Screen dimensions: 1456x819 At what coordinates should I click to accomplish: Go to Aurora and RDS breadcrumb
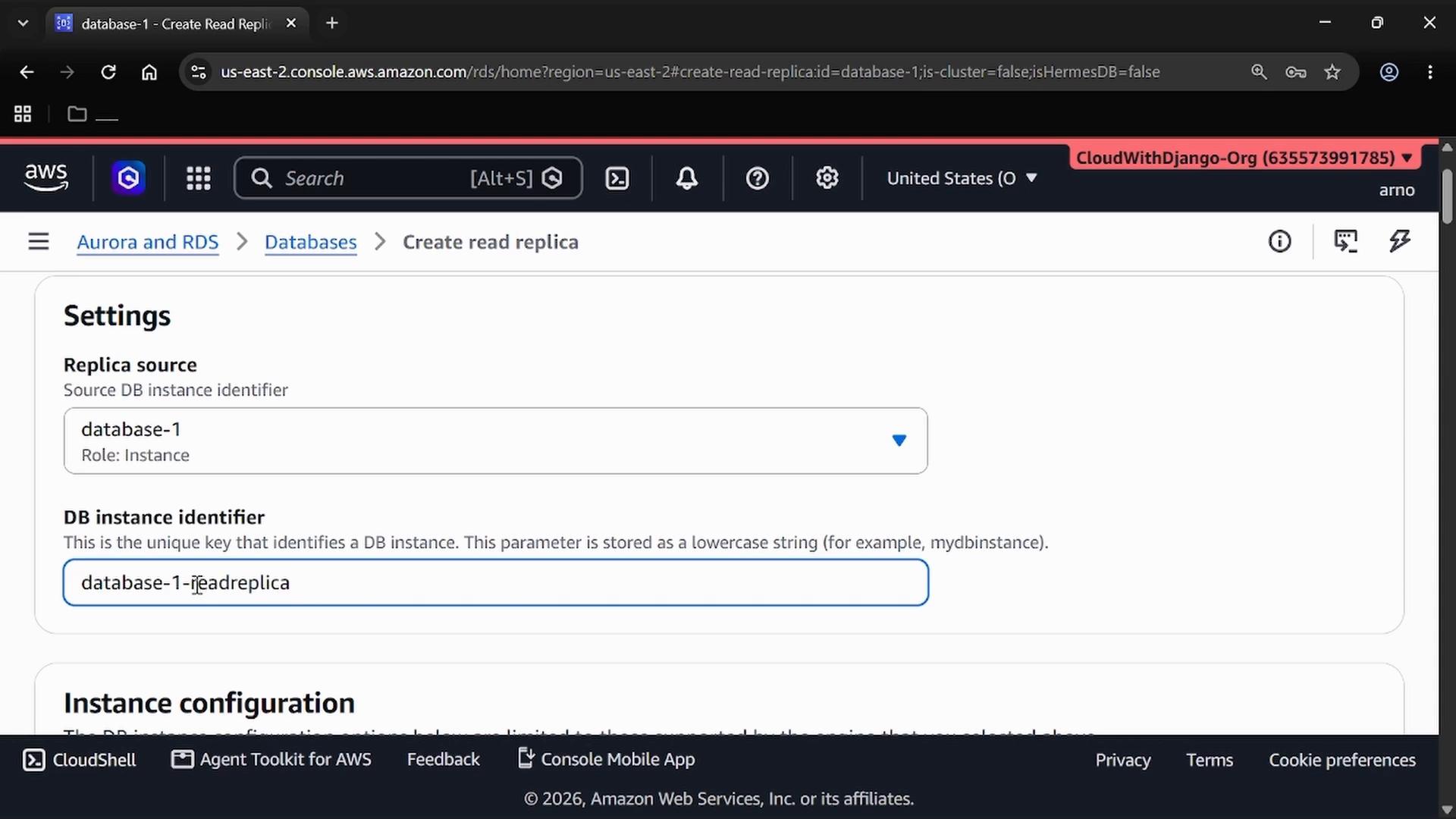coord(148,242)
